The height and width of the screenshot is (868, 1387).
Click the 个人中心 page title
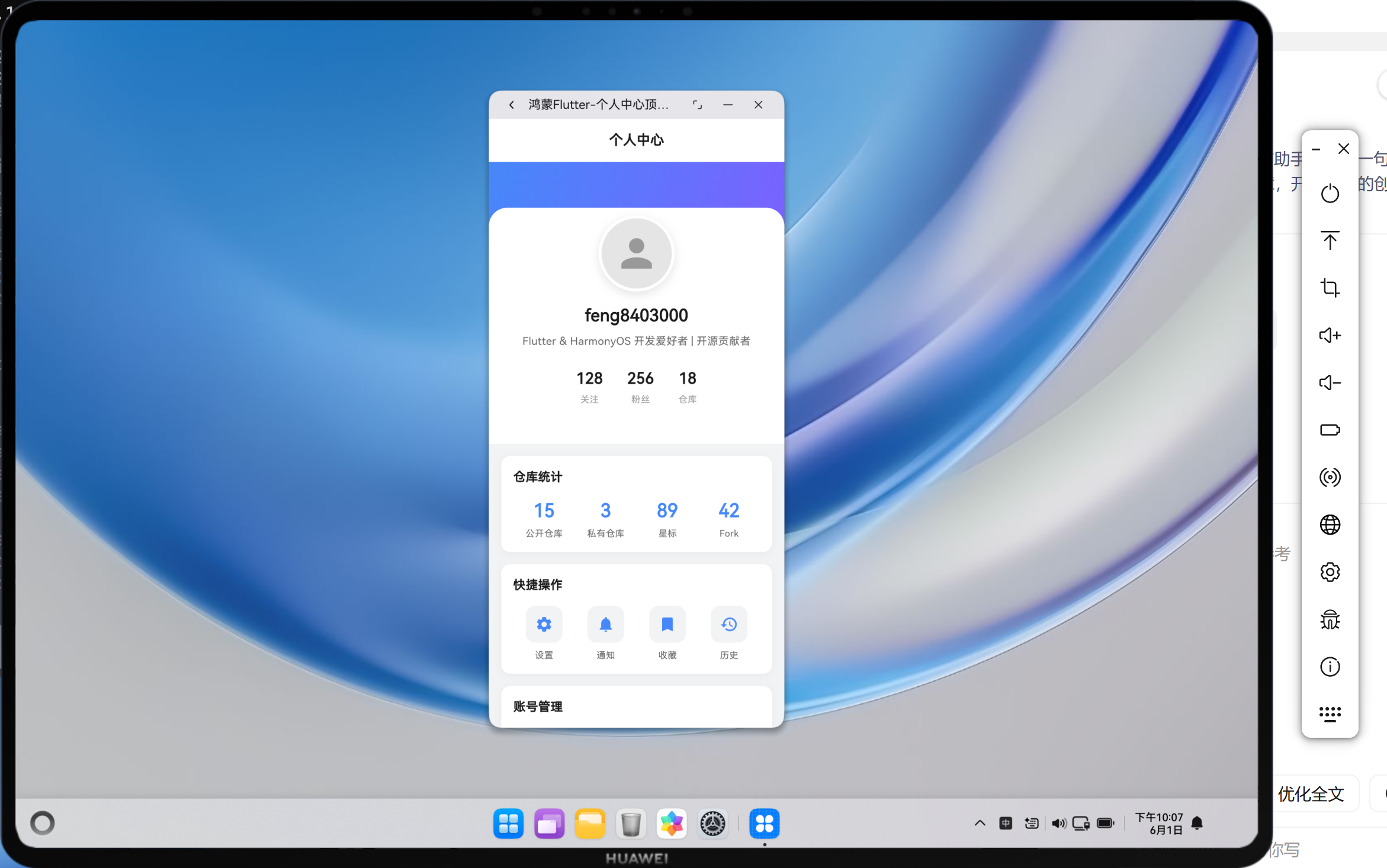(636, 140)
